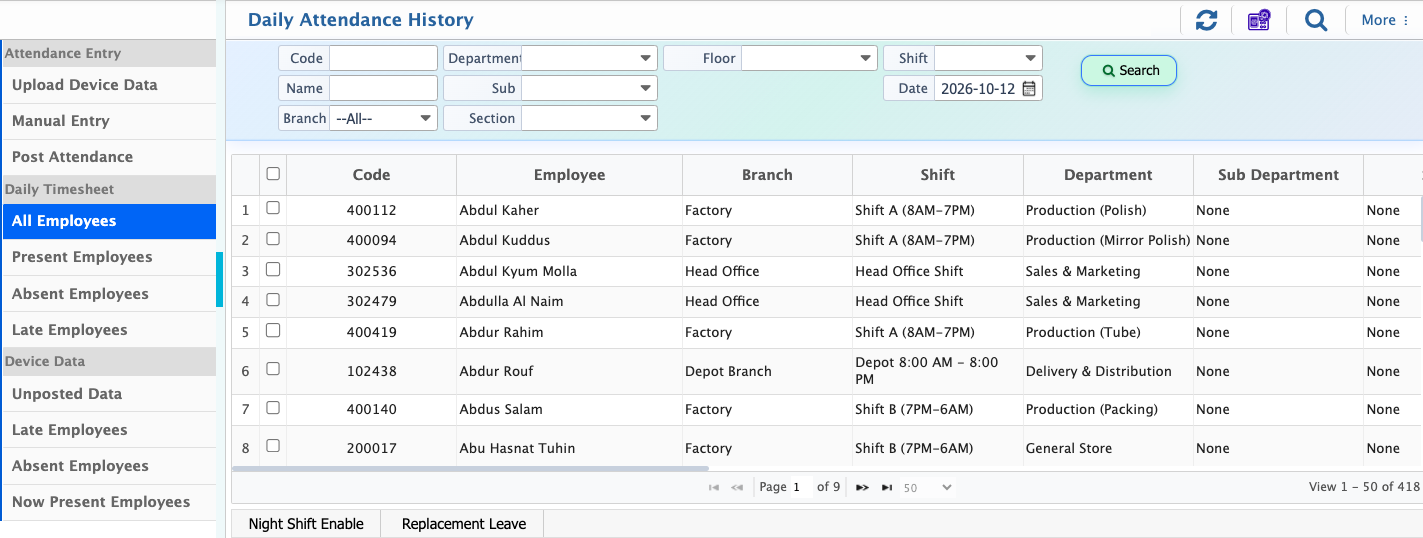Toggle the select-all header checkbox

pos(273,174)
